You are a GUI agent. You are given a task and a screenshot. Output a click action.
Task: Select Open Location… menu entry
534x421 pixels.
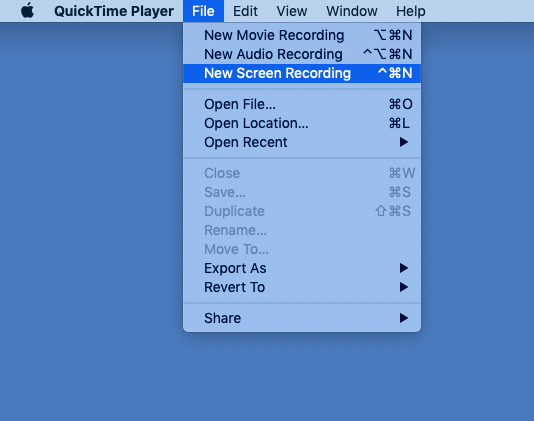[x=302, y=123]
